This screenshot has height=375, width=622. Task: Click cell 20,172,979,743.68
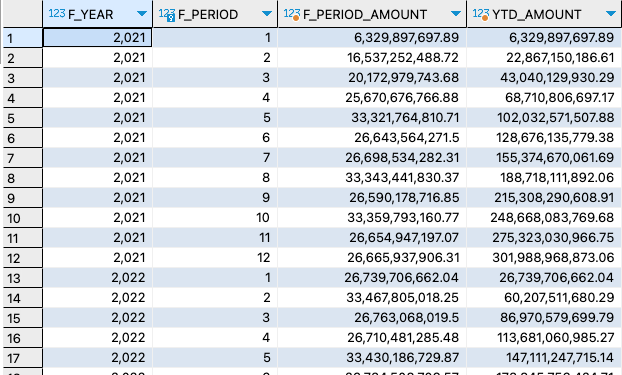pyautogui.click(x=372, y=78)
